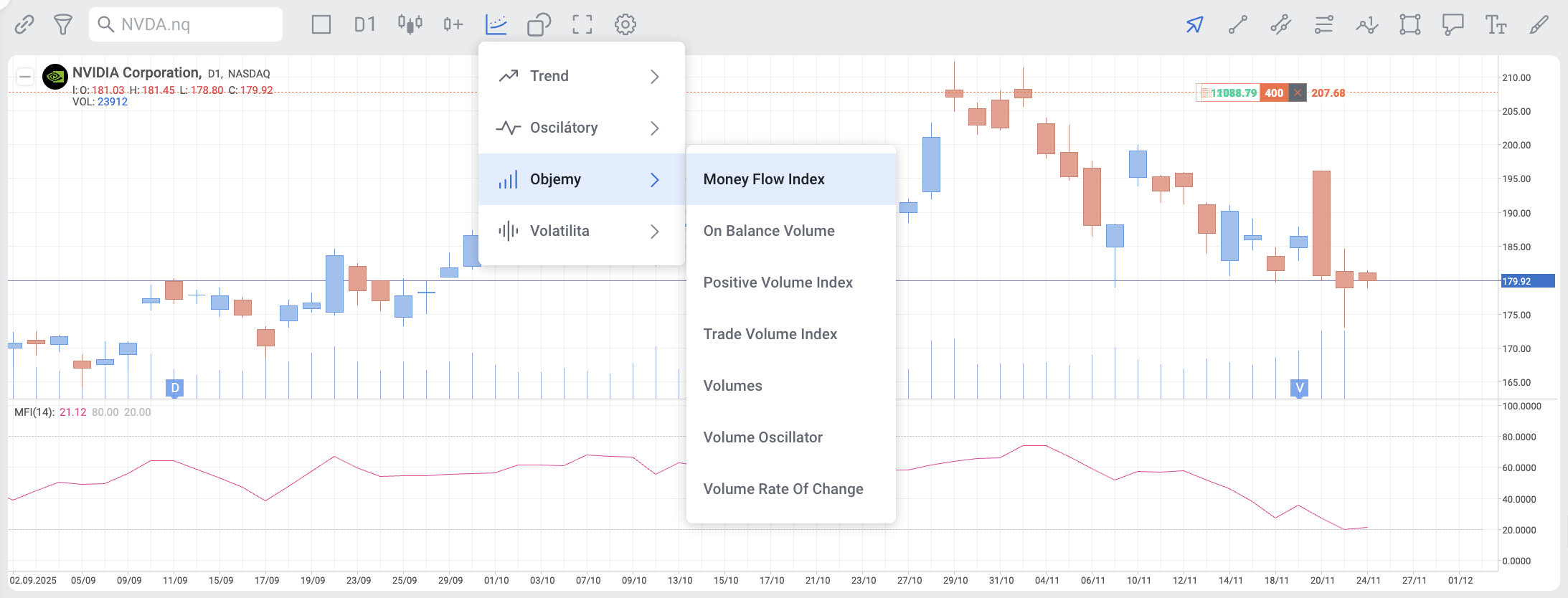Click the NVIDIA logo icon
The height and width of the screenshot is (598, 1568).
(55, 77)
